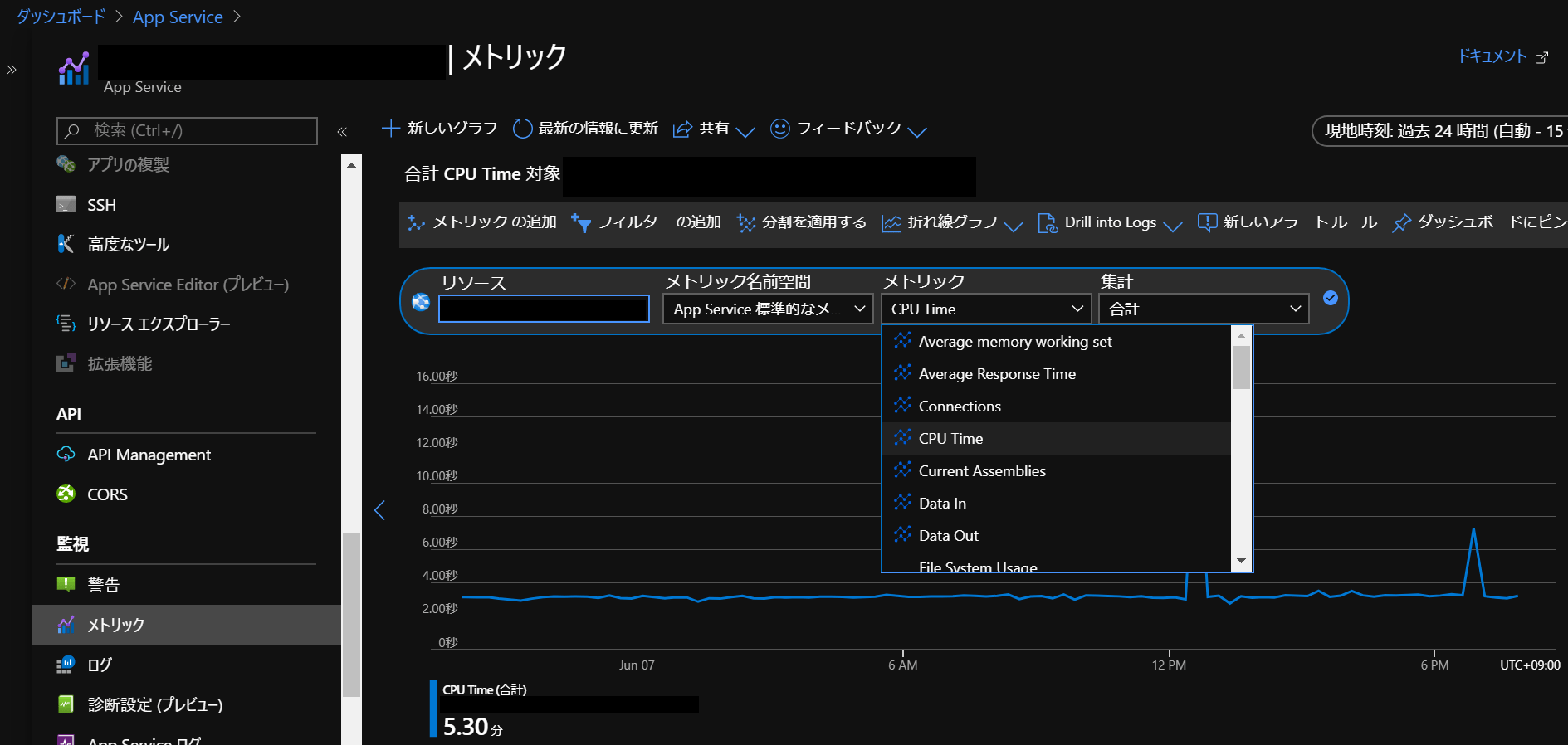Viewport: 1568px width, 745px height.
Task: Select Connections metric option
Action: 1056,406
